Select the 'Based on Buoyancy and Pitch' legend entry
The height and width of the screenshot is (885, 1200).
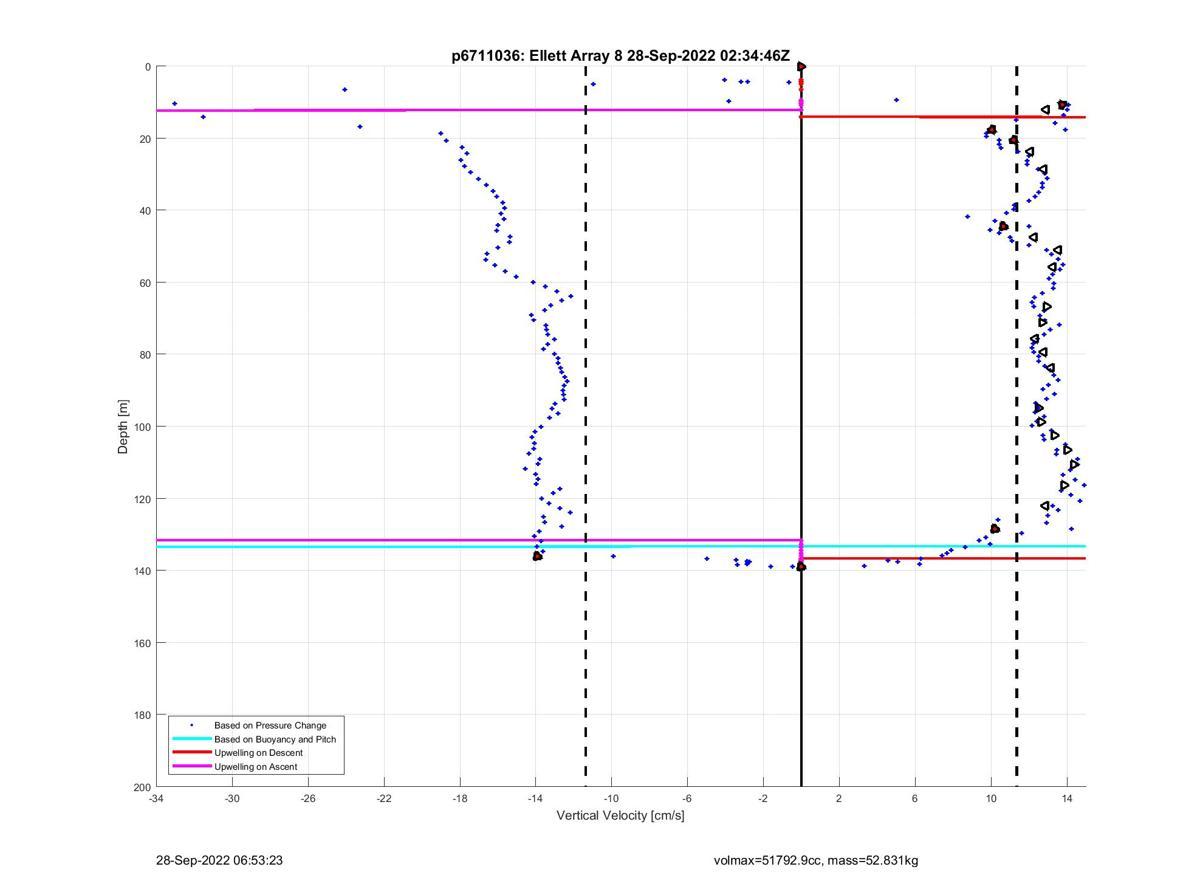point(275,739)
